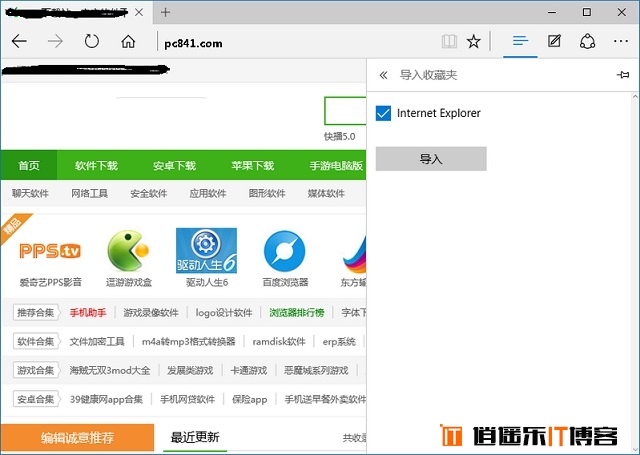Click the address bar pc841.com

(x=193, y=43)
